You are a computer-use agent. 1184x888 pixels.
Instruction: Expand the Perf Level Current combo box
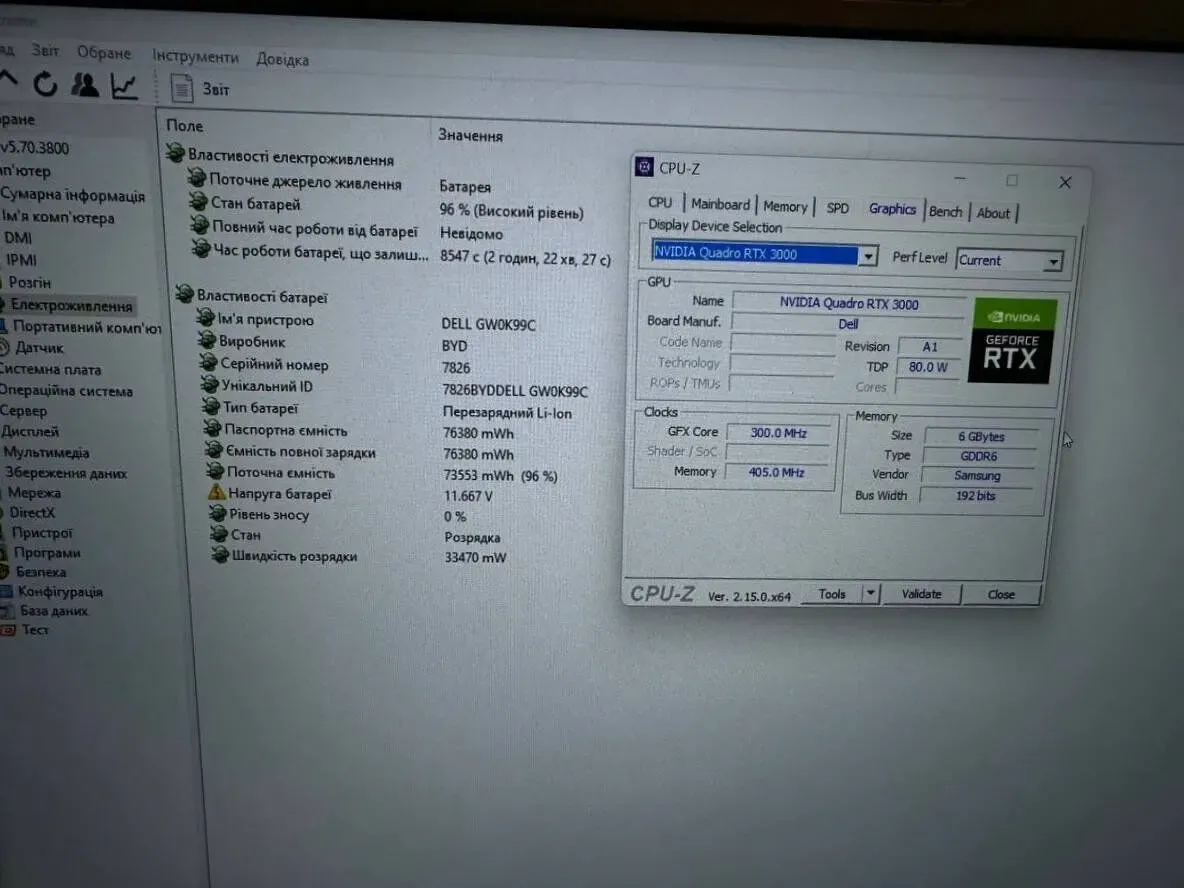coord(1052,262)
